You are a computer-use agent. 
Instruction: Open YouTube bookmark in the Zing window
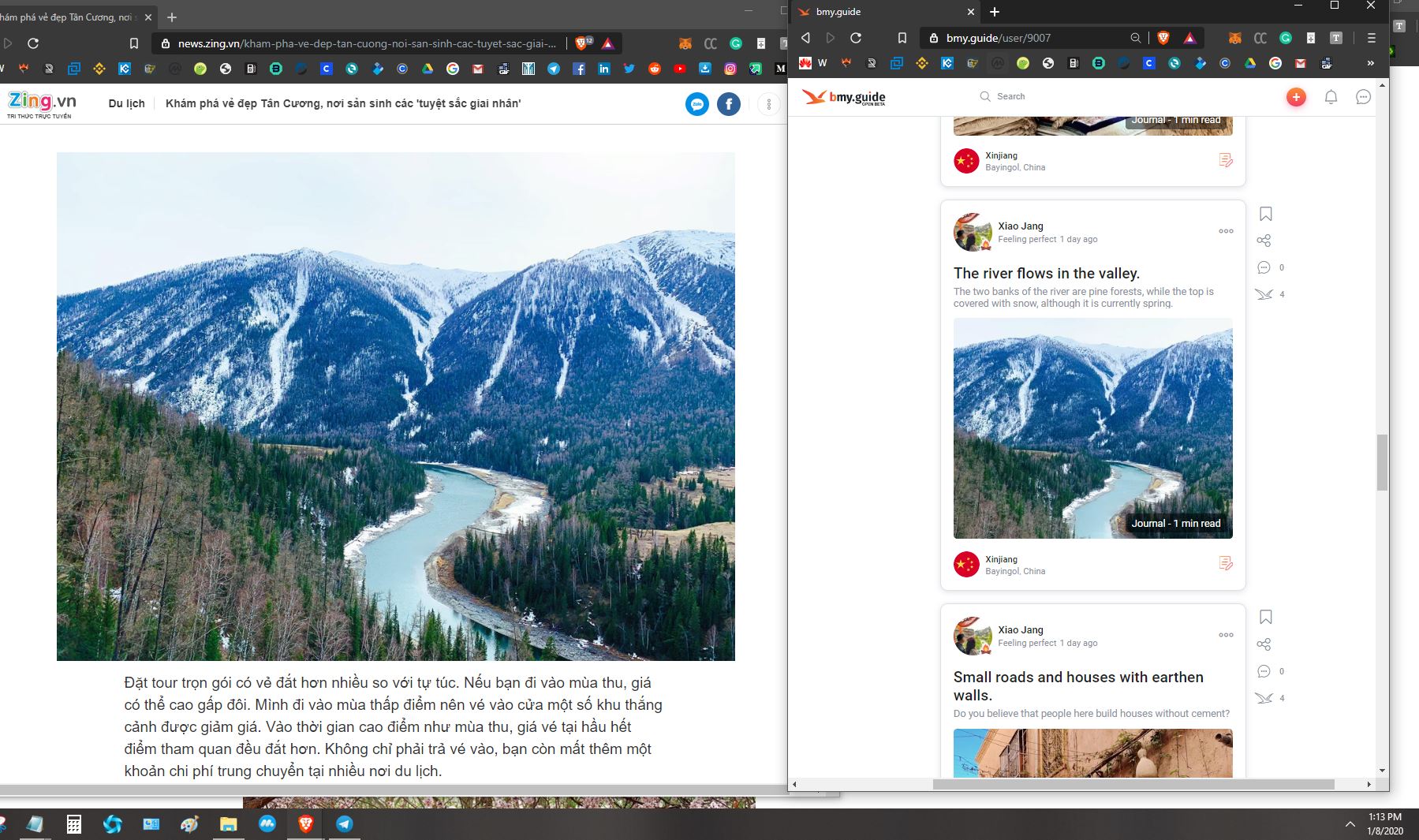(x=680, y=69)
